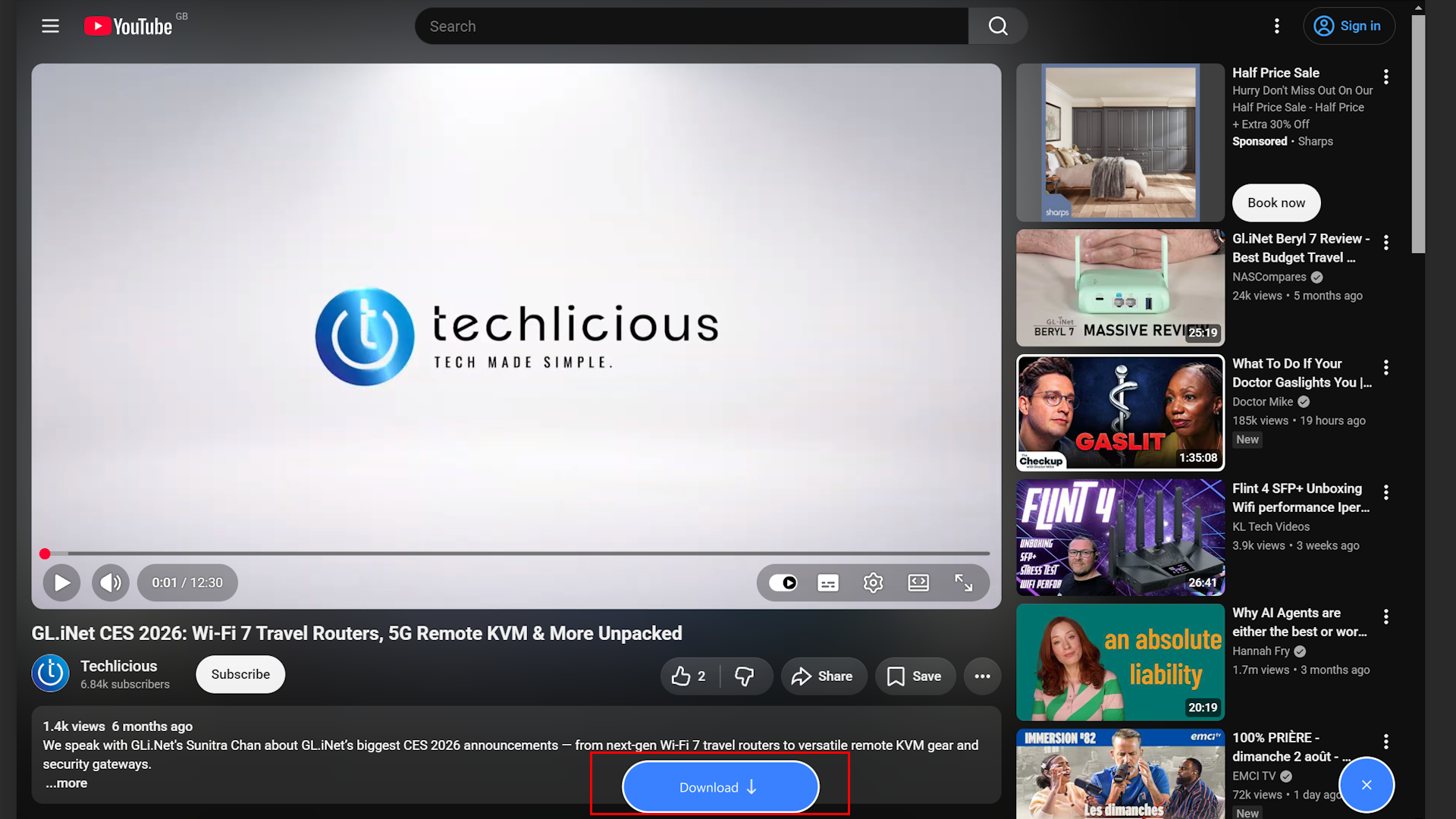Enter full screen mode
The height and width of the screenshot is (819, 1456).
pos(964,582)
